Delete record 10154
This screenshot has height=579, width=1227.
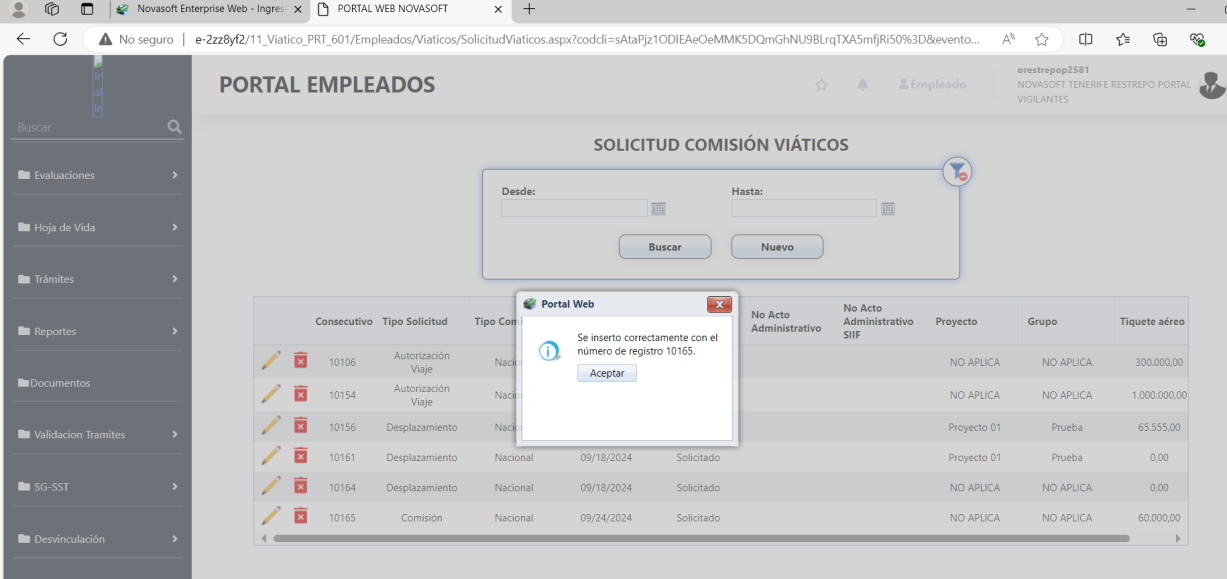[300, 394]
